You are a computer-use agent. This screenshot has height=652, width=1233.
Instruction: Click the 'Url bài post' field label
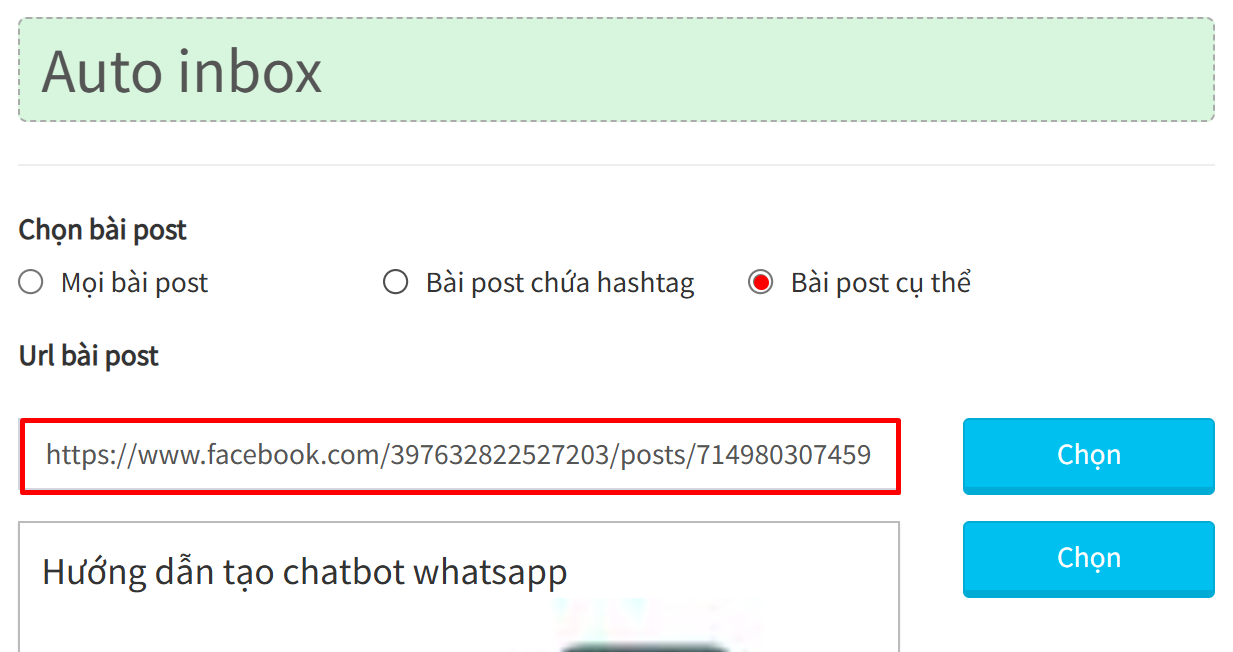click(x=89, y=356)
